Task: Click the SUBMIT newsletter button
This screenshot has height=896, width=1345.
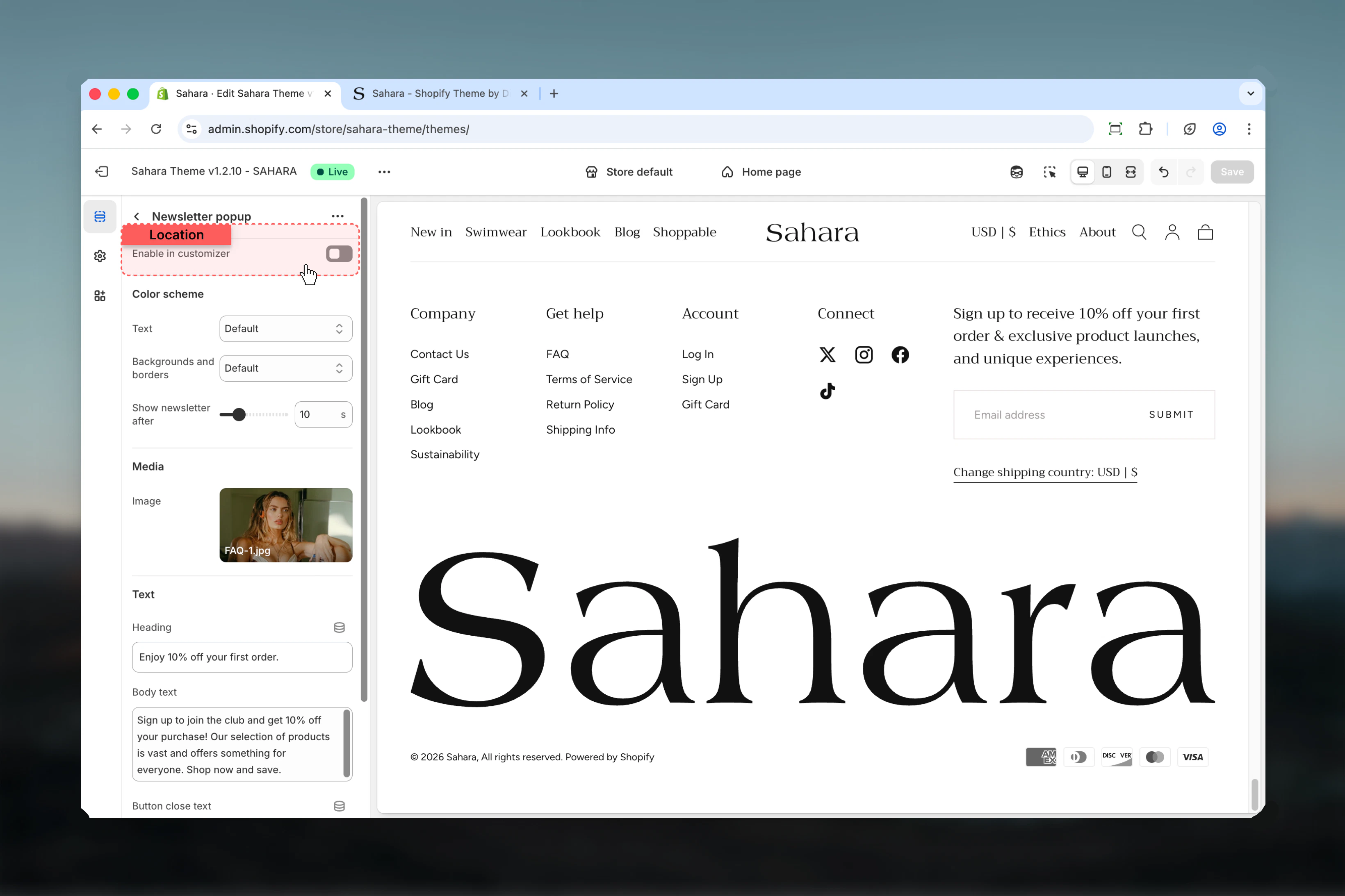Action: pyautogui.click(x=1171, y=415)
